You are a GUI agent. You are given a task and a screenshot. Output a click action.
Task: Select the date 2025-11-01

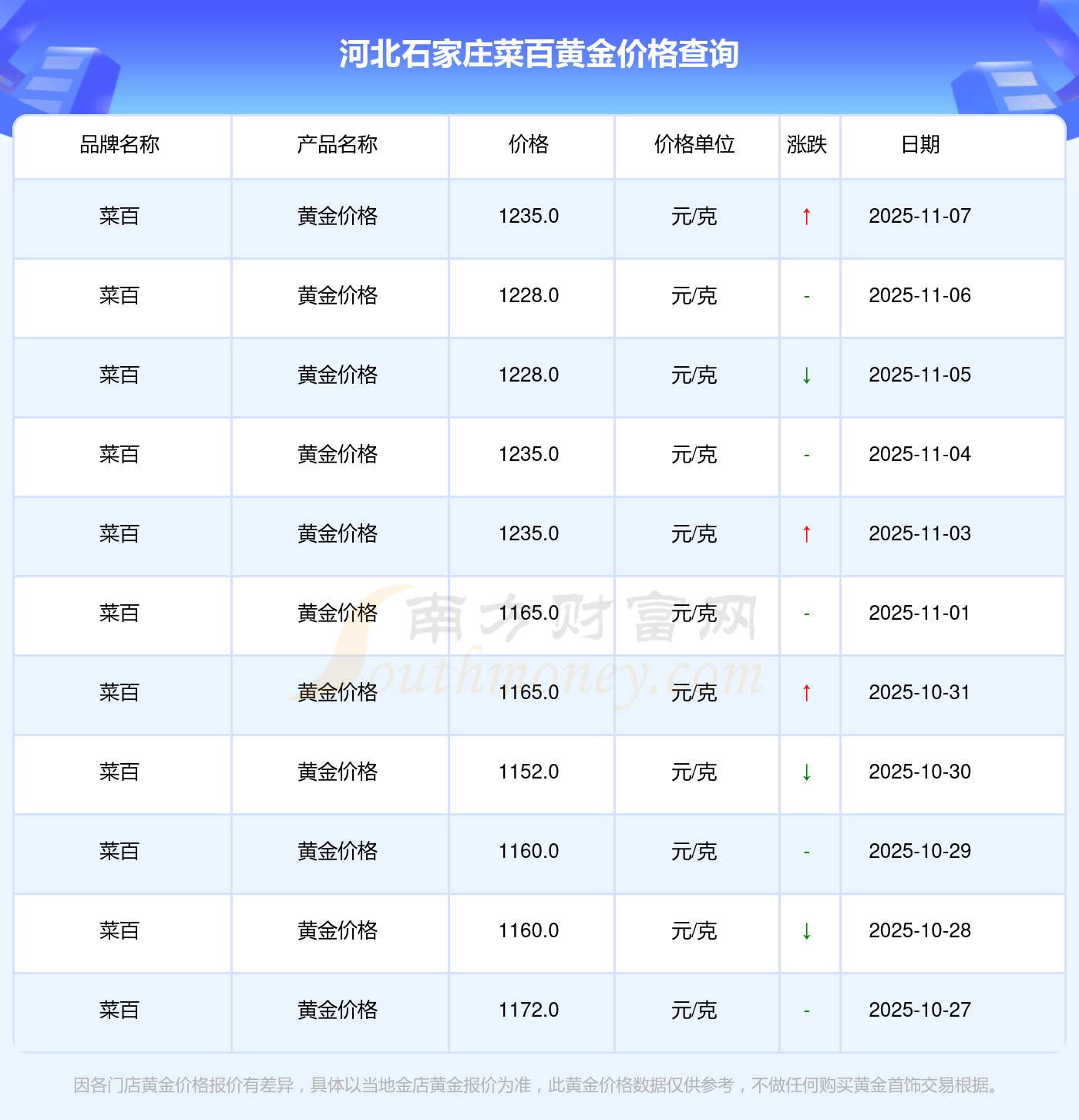920,614
